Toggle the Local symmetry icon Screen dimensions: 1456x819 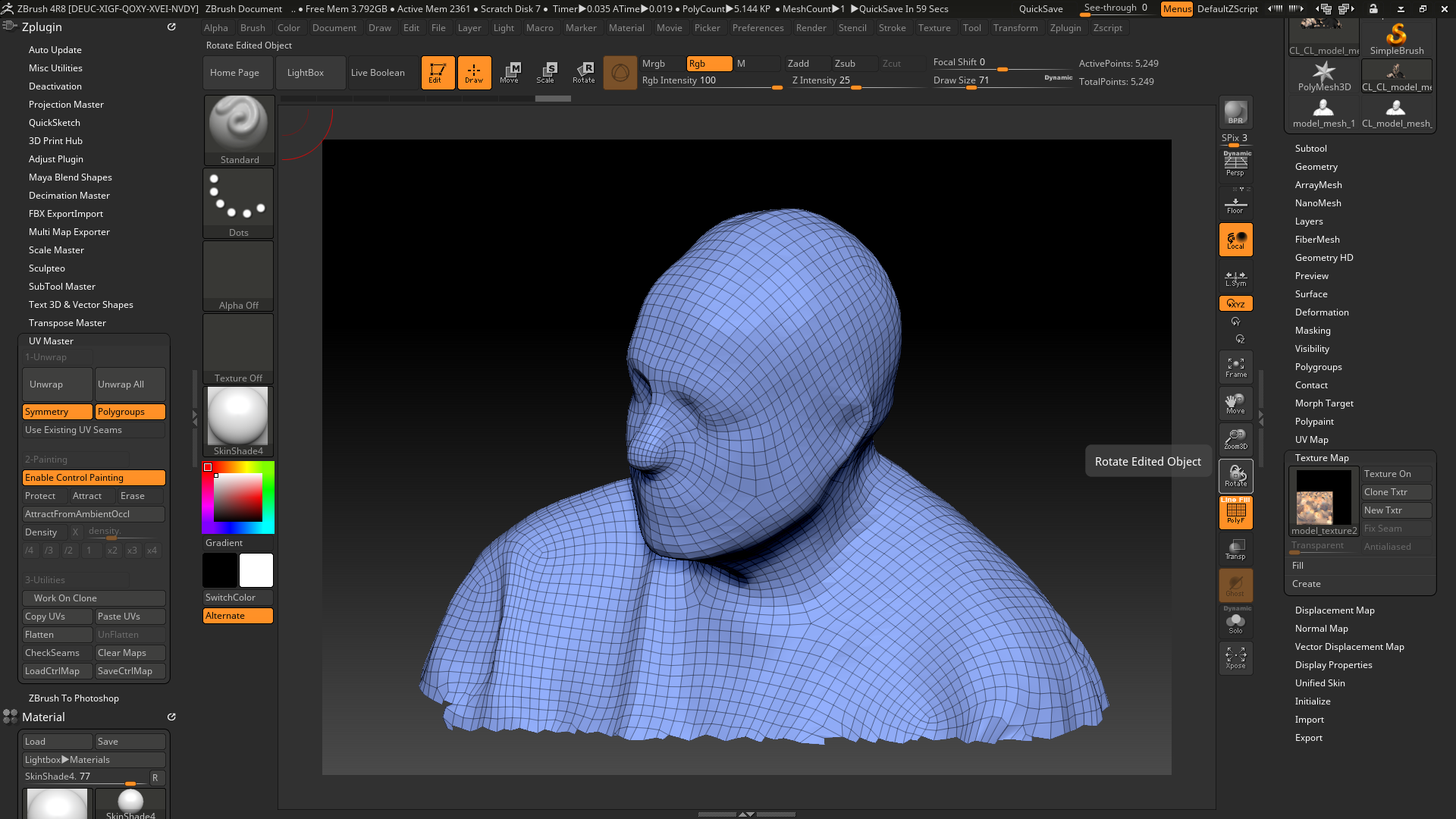point(1235,240)
